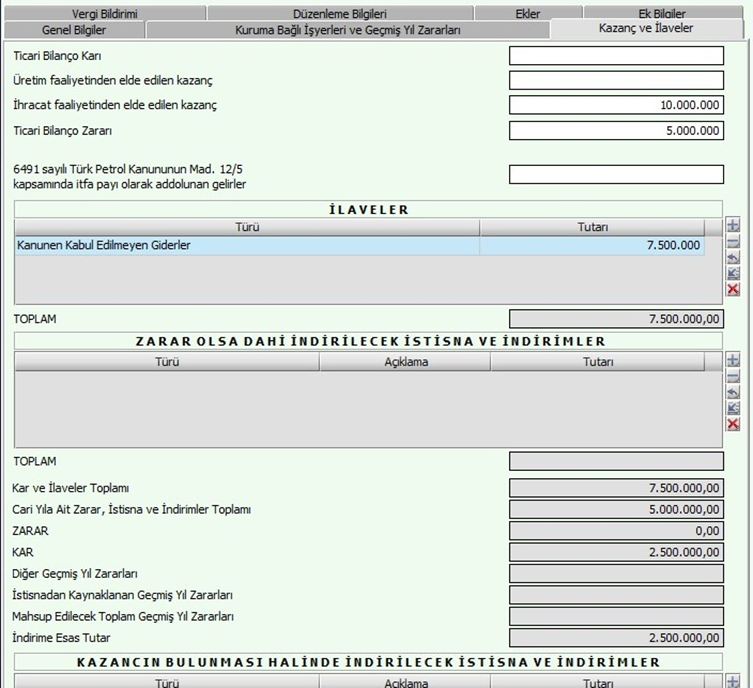Click the undo arrow icon beside İLAVELER table

(x=733, y=258)
